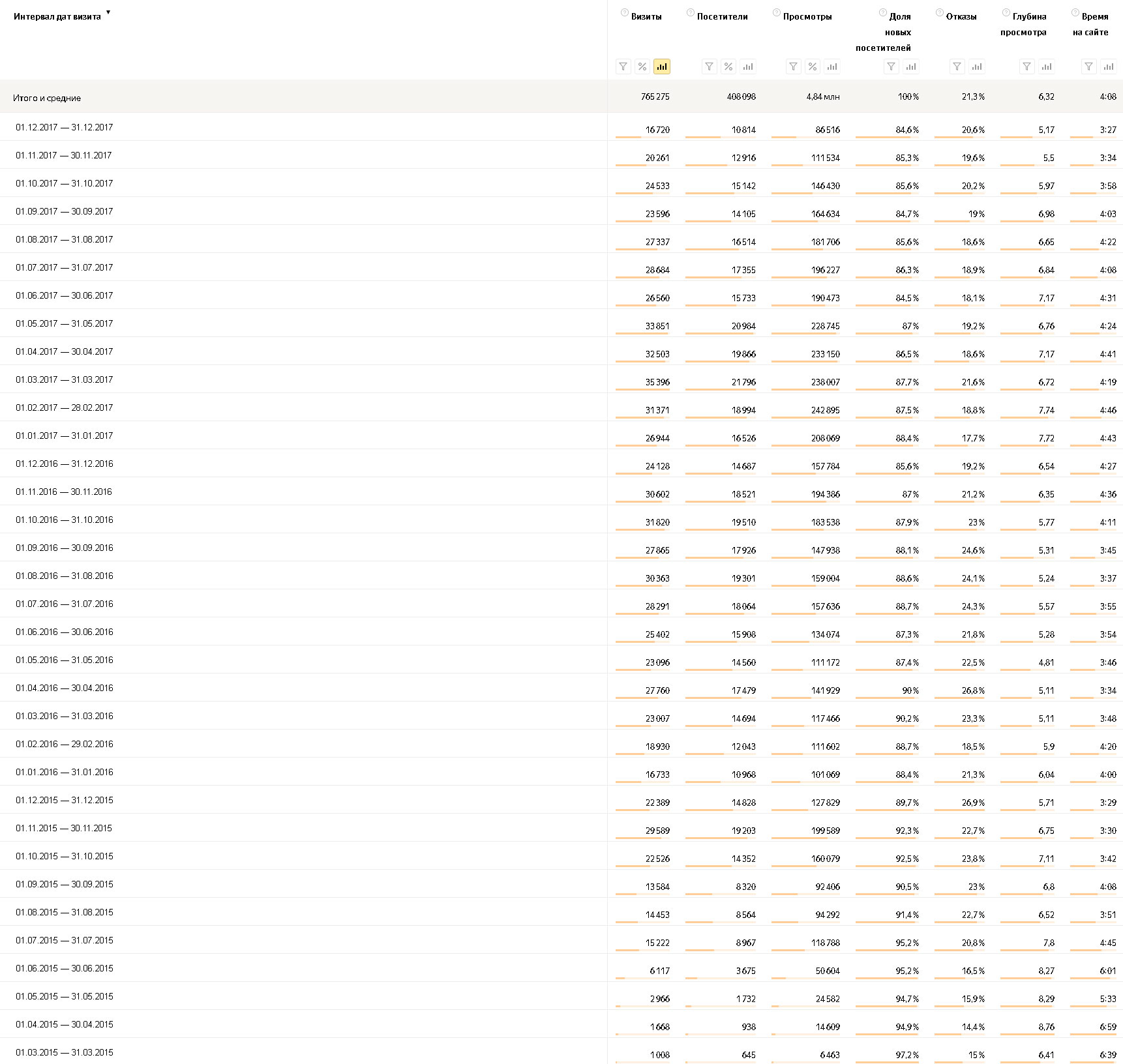1123x1064 pixels.
Task: Plot Глубина просмотра on chart
Action: 1047,66
